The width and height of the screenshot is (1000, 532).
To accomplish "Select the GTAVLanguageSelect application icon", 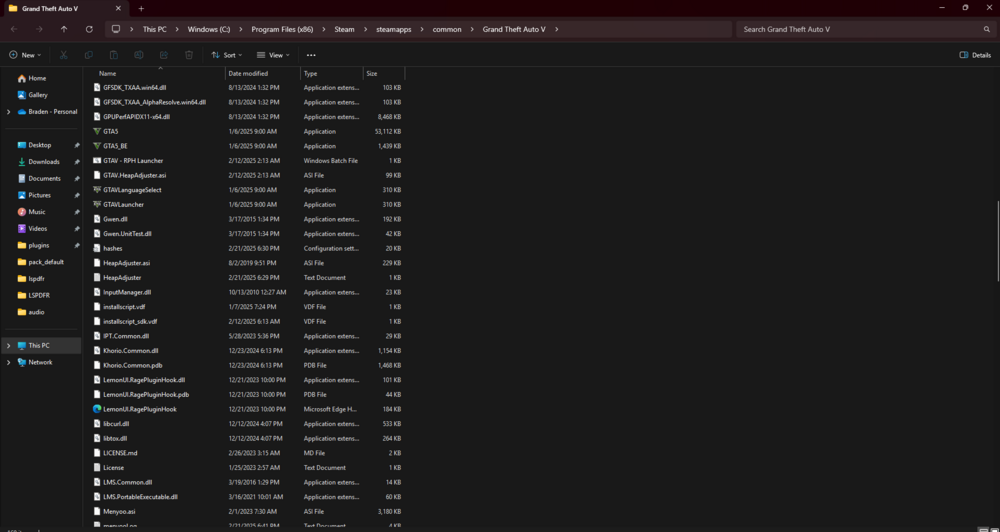I will click(x=97, y=190).
